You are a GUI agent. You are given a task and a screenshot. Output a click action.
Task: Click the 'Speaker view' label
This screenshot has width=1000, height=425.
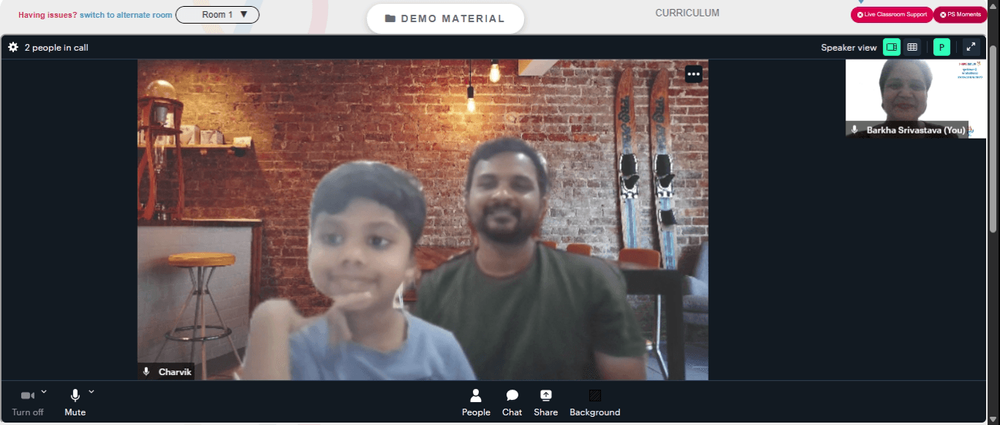(x=848, y=47)
